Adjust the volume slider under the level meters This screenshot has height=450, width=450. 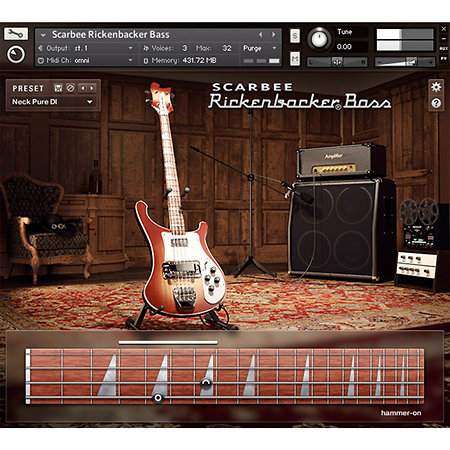[405, 62]
